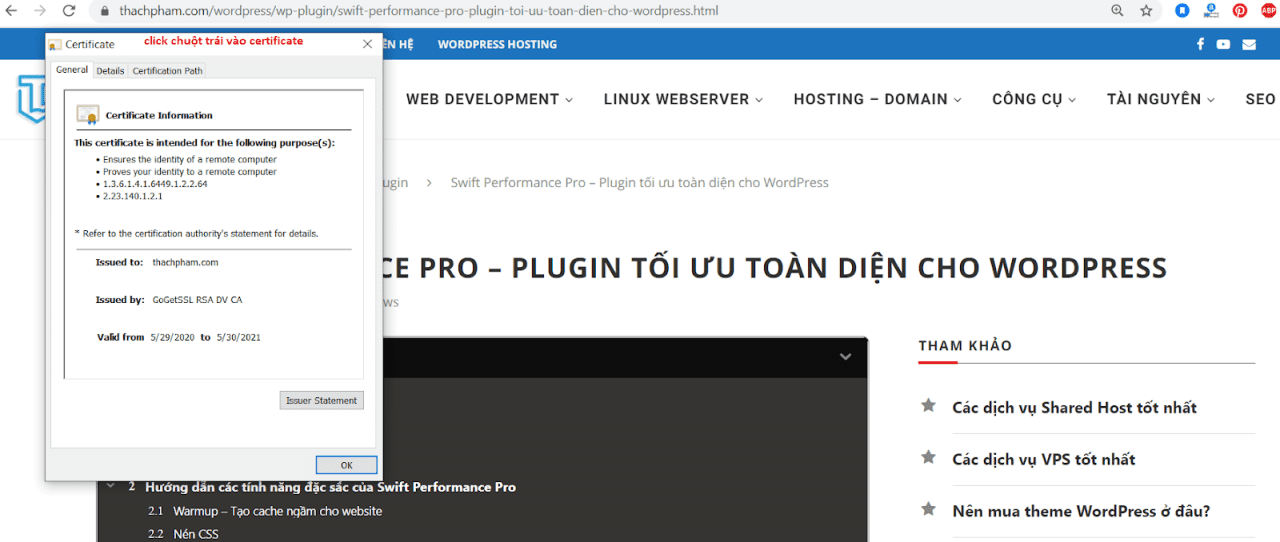Open the Pinterest extension icon
1280x542 pixels.
tap(1240, 11)
